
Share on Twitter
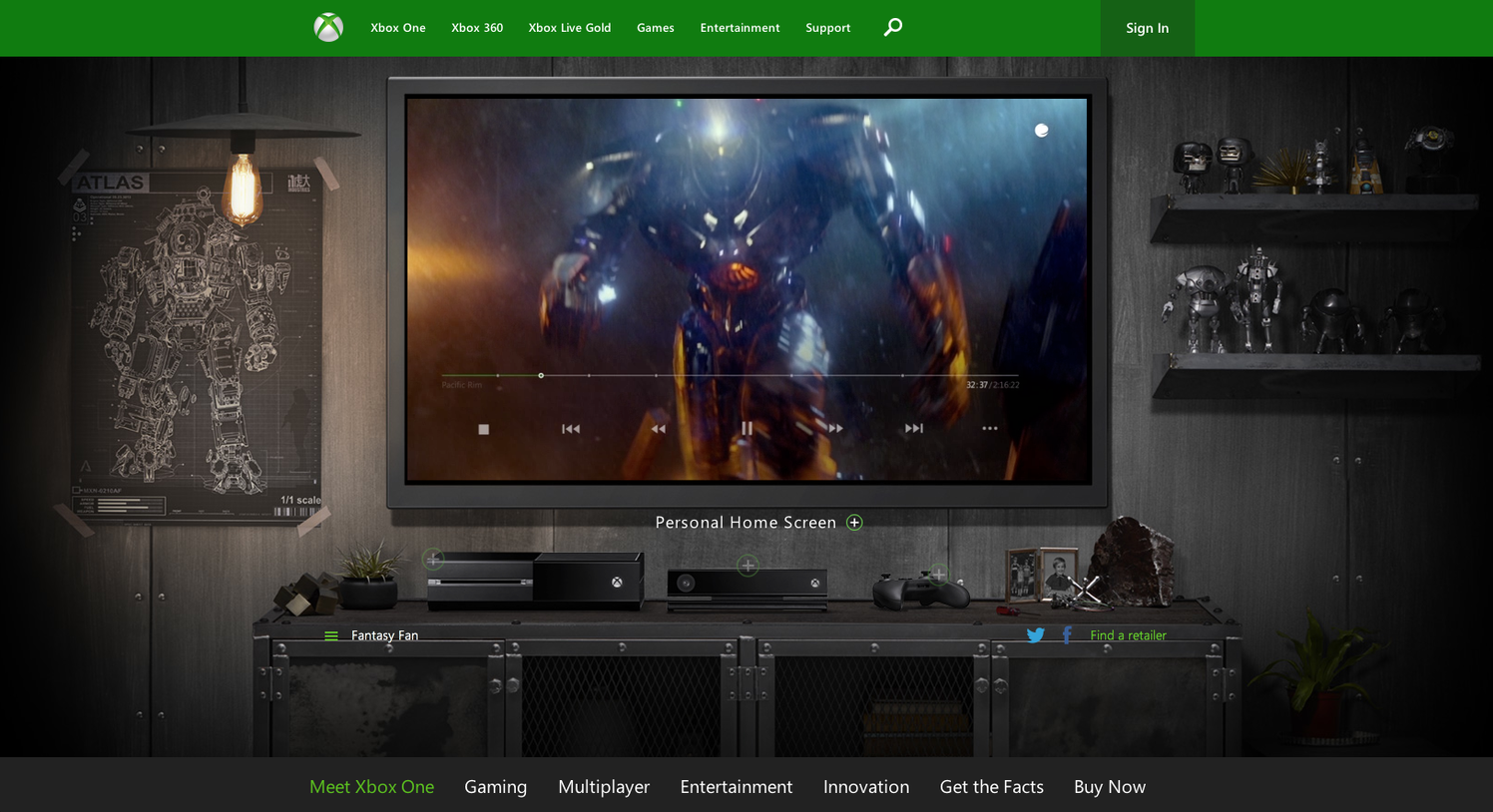[1036, 635]
